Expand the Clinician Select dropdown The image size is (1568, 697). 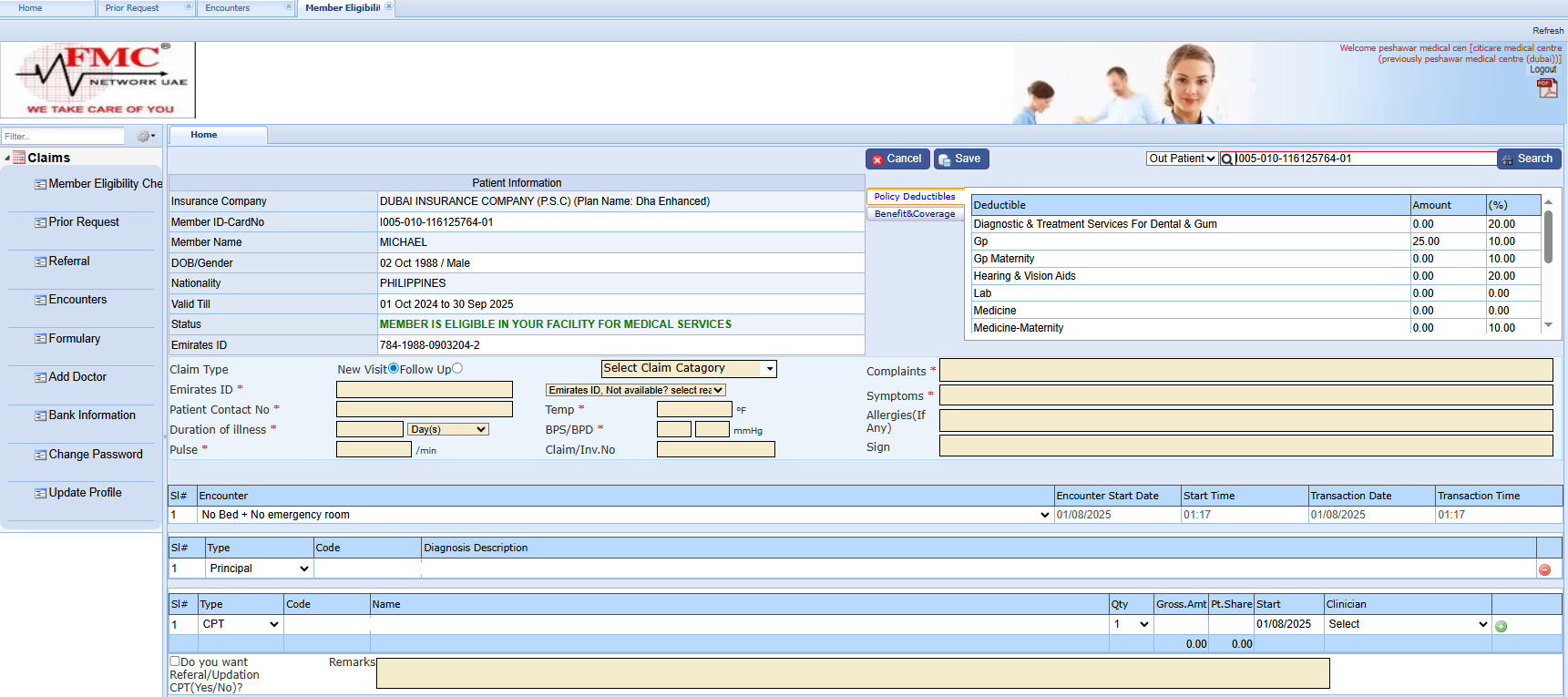(1407, 624)
